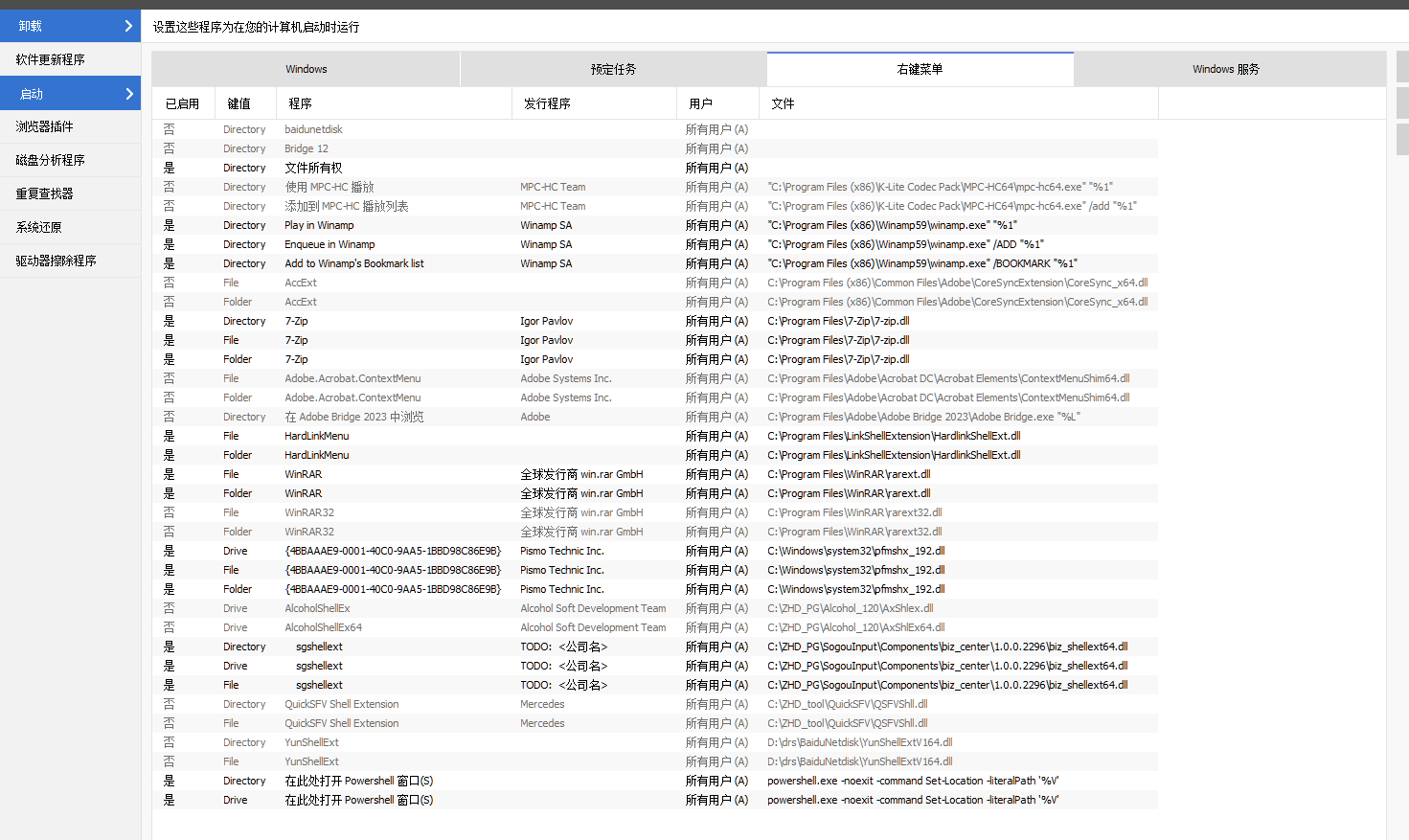Click the chevron next to 启动
The height and width of the screenshot is (840, 1409).
tap(128, 94)
